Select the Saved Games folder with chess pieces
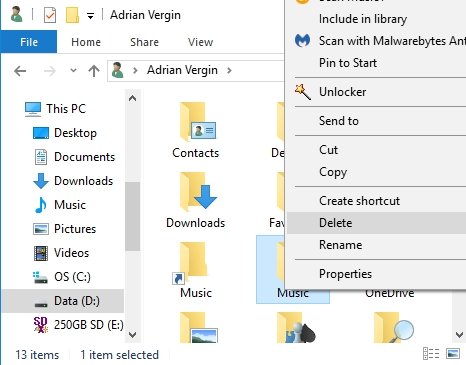Screen dimensions: 466x365 296,328
